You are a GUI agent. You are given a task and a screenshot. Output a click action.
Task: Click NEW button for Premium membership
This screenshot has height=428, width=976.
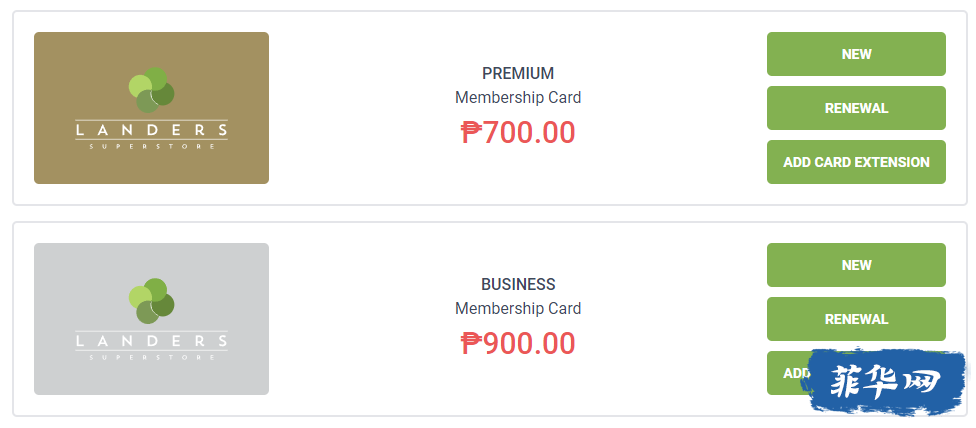[x=856, y=54]
